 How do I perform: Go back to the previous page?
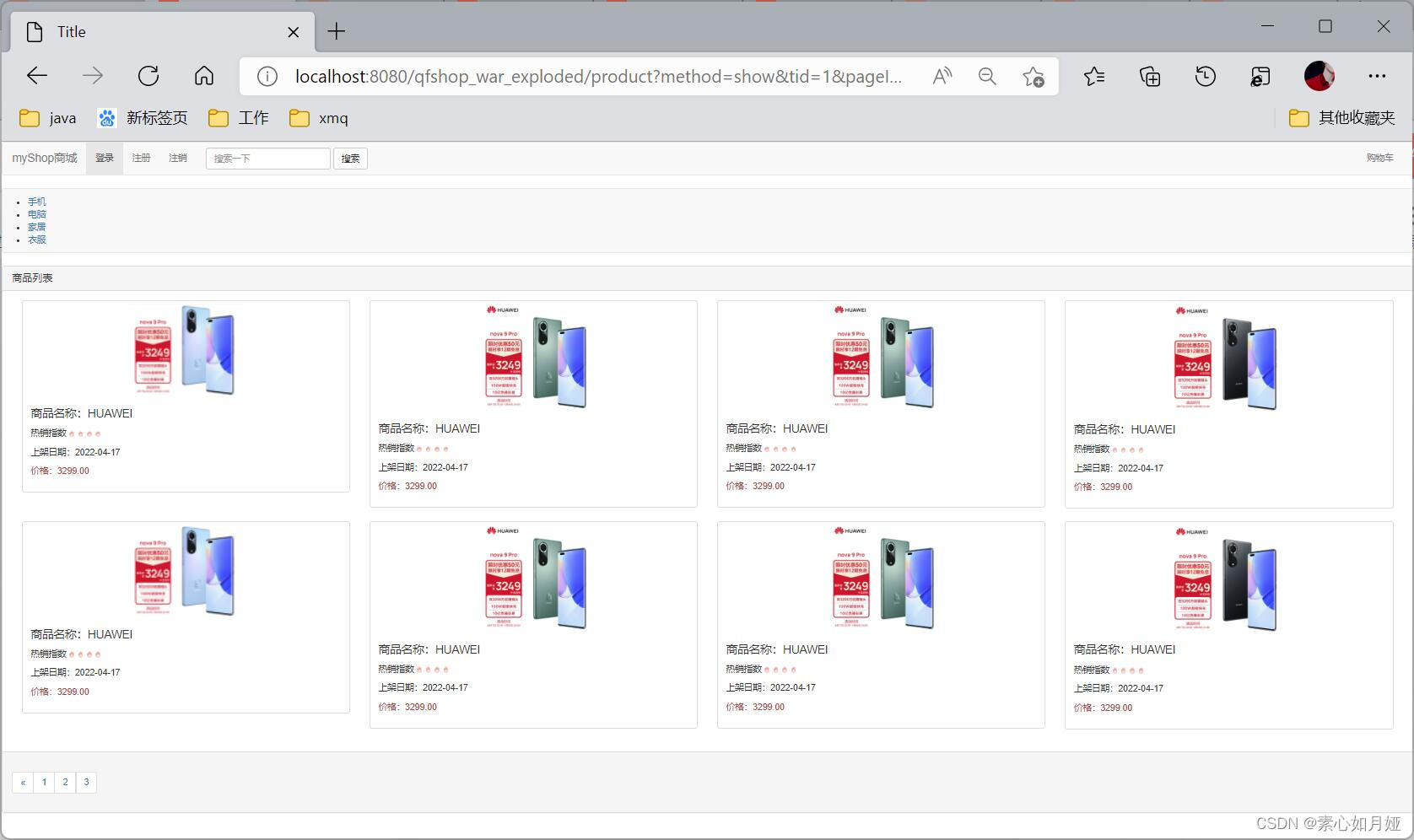[37, 76]
